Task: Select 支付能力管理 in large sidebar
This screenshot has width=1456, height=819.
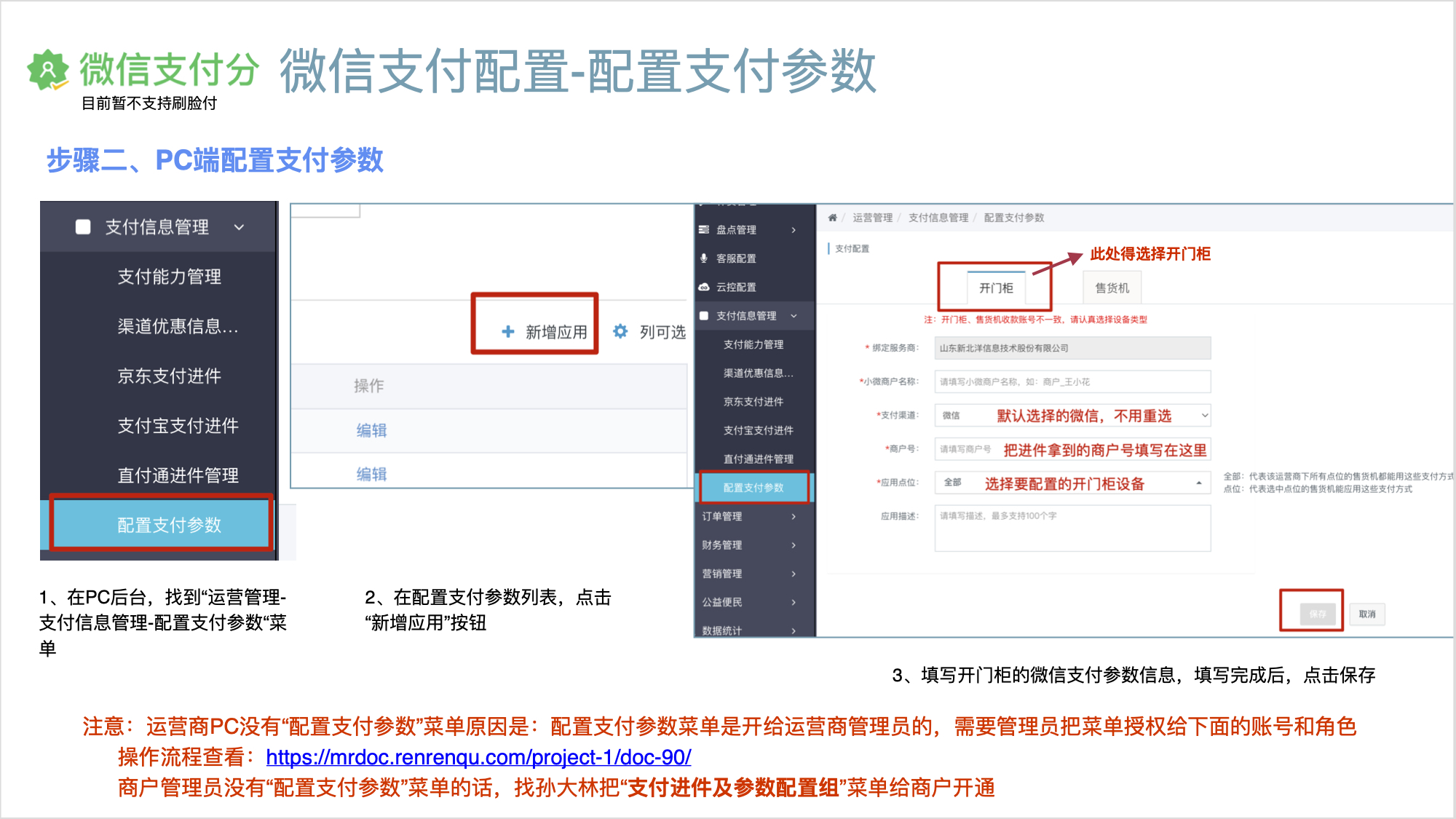Action: [x=170, y=277]
